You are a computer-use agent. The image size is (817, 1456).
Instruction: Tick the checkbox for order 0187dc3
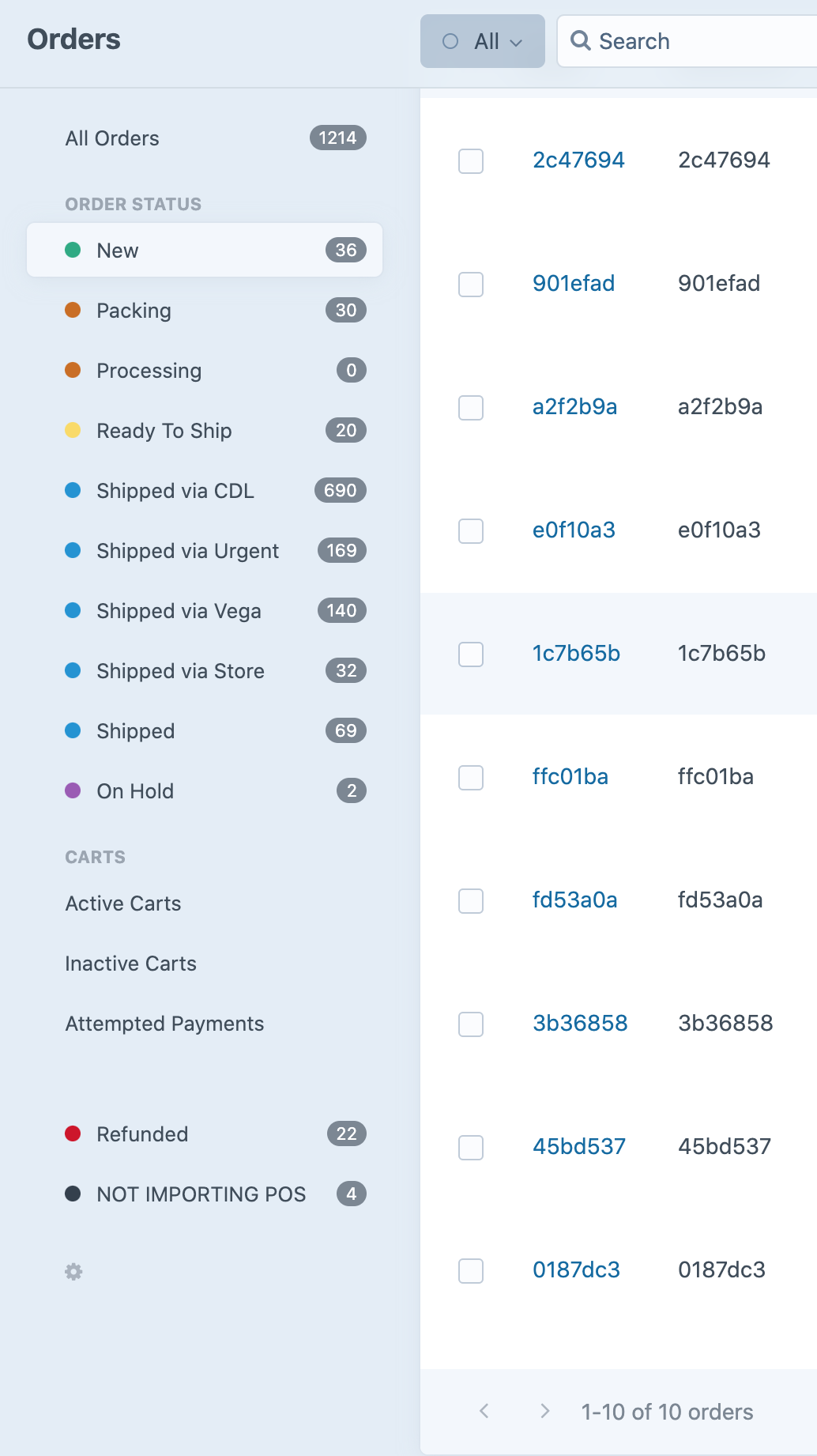click(470, 1271)
